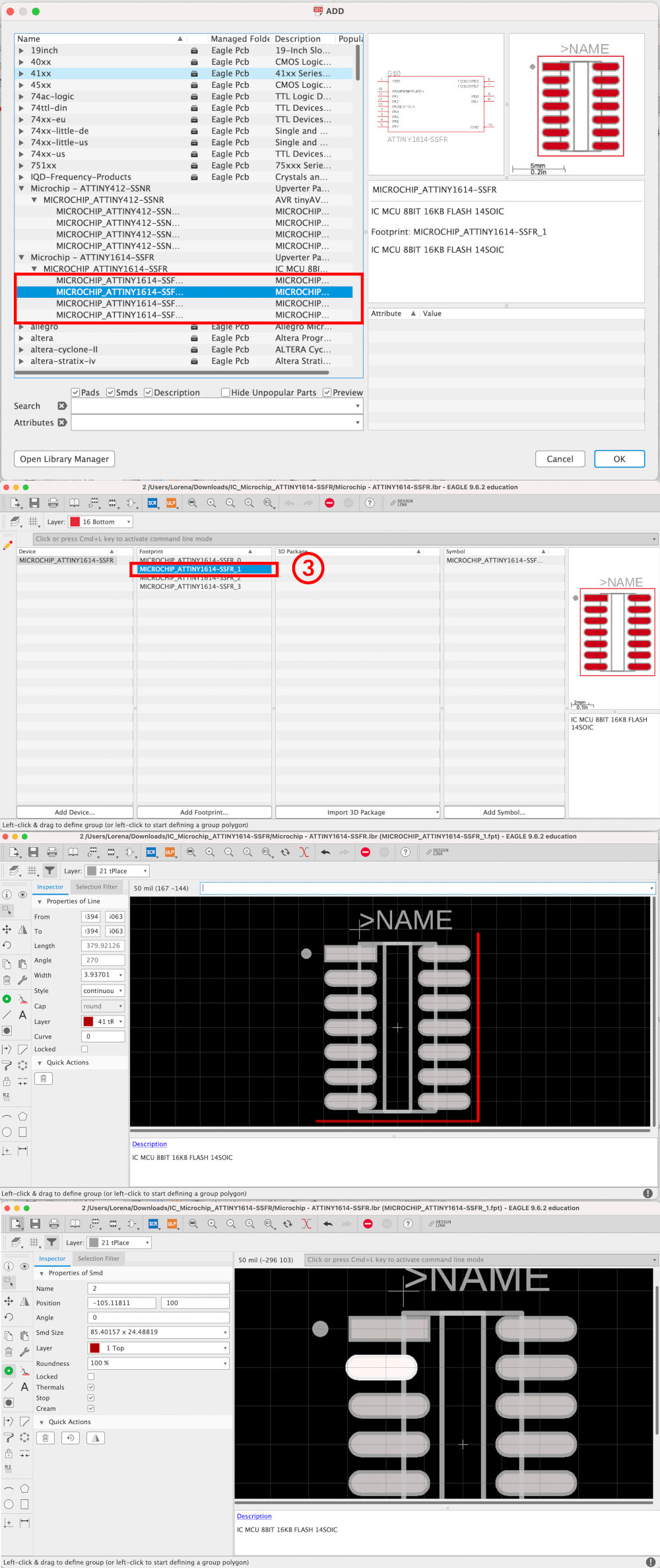This screenshot has width=660, height=1568.
Task: Select the Text tool in .lbr footprint editor
Action: click(22, 1015)
